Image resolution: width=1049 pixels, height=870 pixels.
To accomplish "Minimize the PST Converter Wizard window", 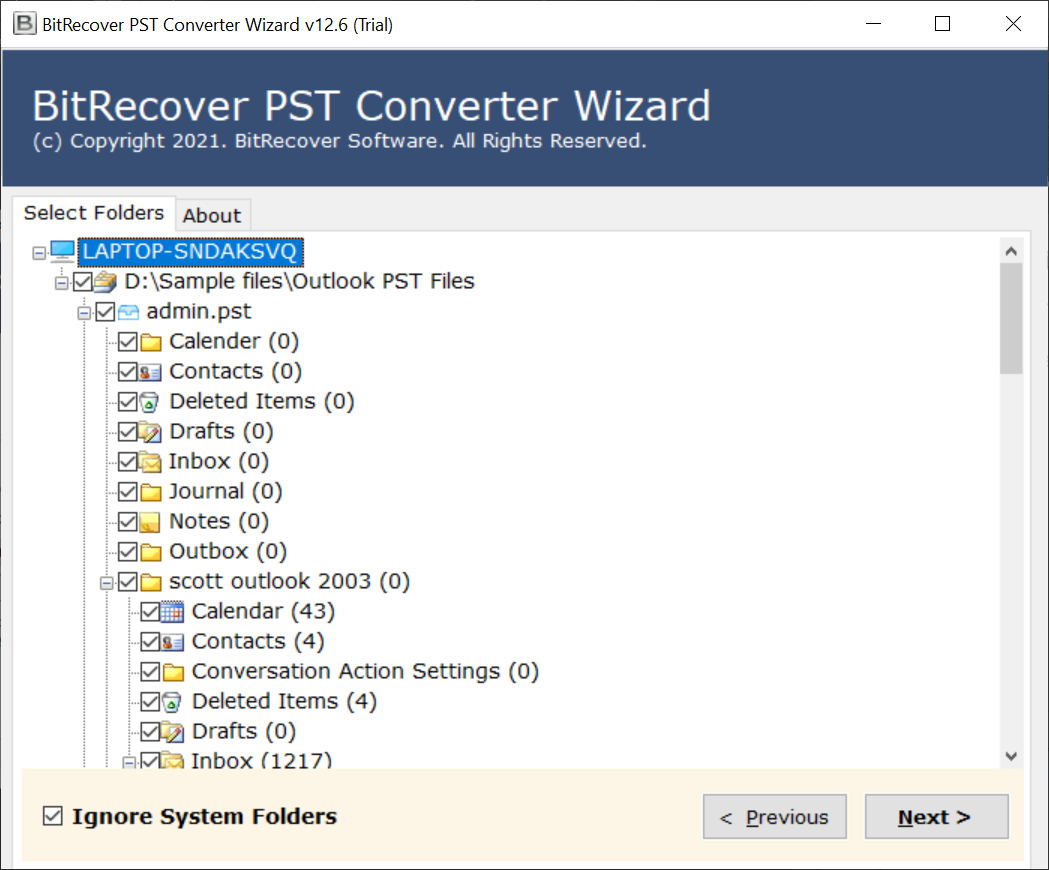I will click(x=873, y=24).
